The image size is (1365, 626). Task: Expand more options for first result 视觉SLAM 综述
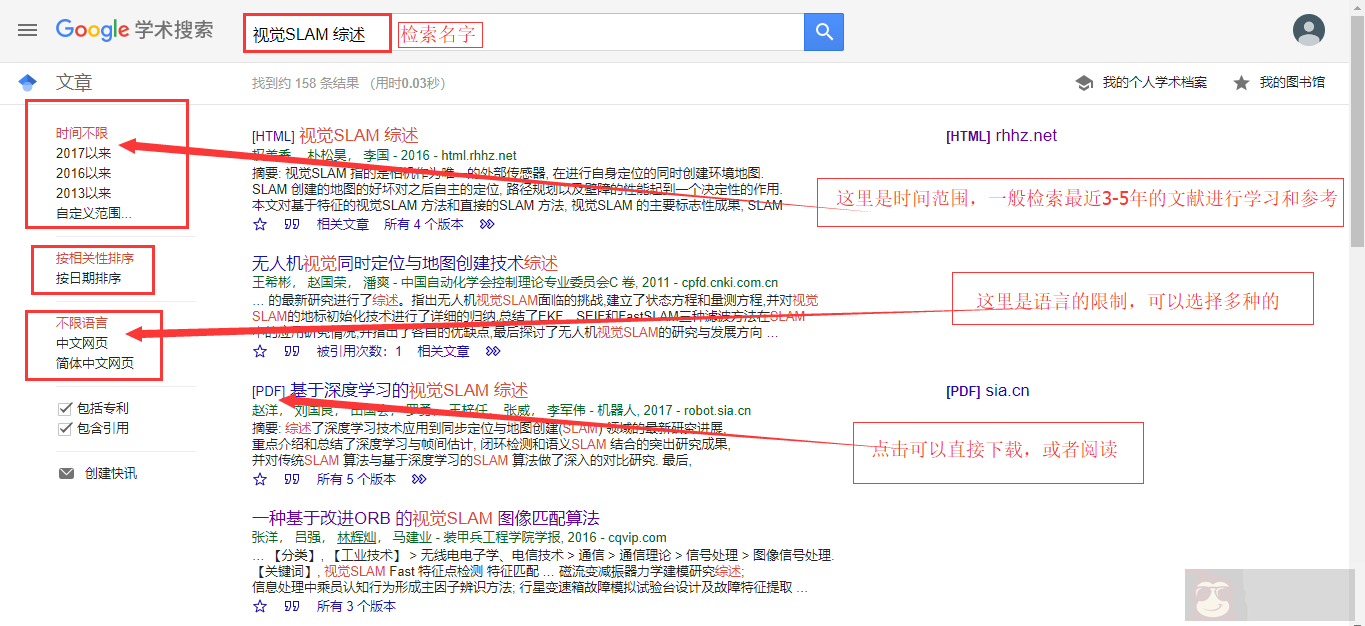coord(487,225)
